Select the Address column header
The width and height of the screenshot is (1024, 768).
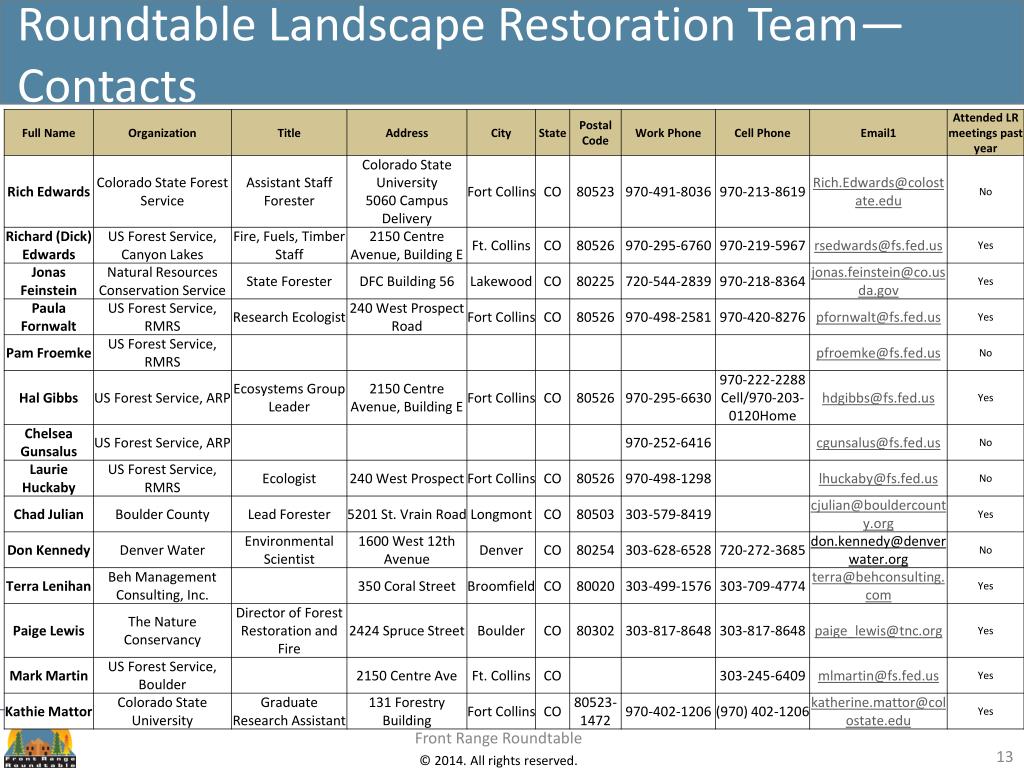click(406, 133)
